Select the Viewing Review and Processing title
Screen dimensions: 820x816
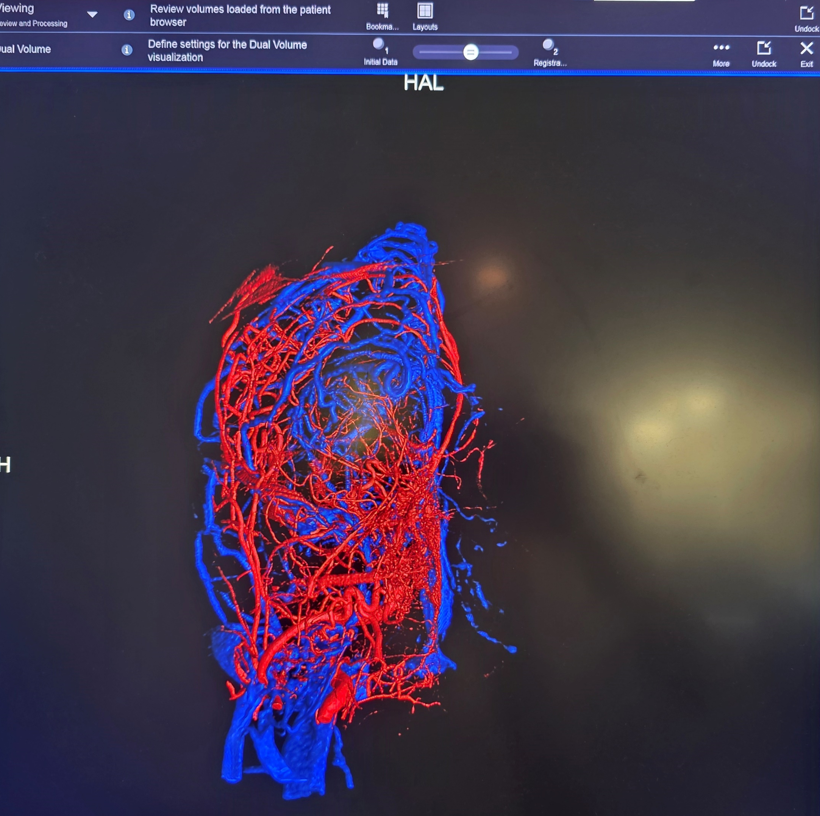coord(30,14)
